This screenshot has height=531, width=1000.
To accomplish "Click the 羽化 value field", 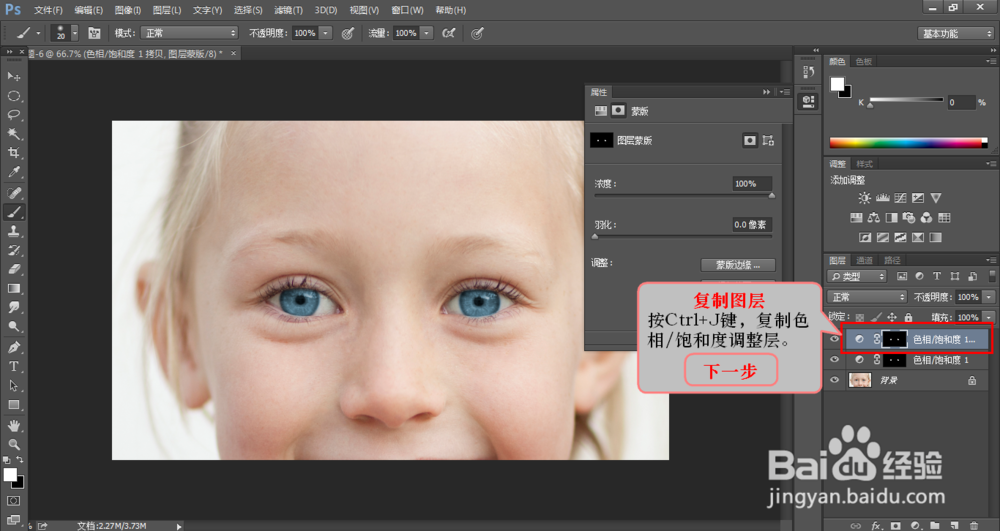I will (752, 224).
